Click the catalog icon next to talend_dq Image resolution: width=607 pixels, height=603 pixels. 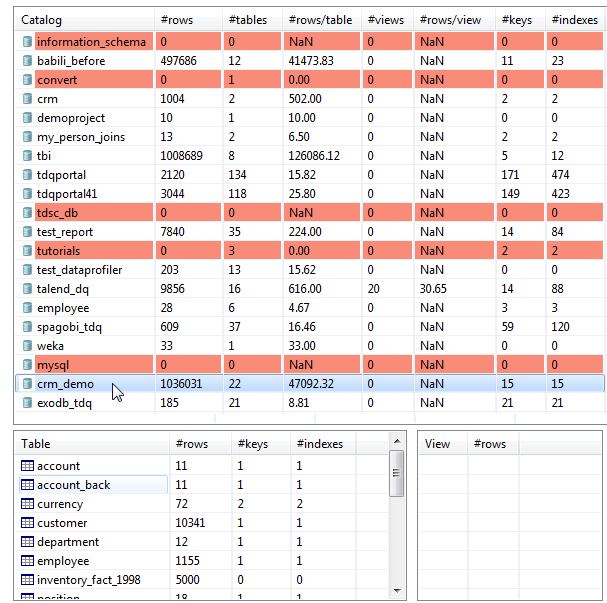pos(27,289)
